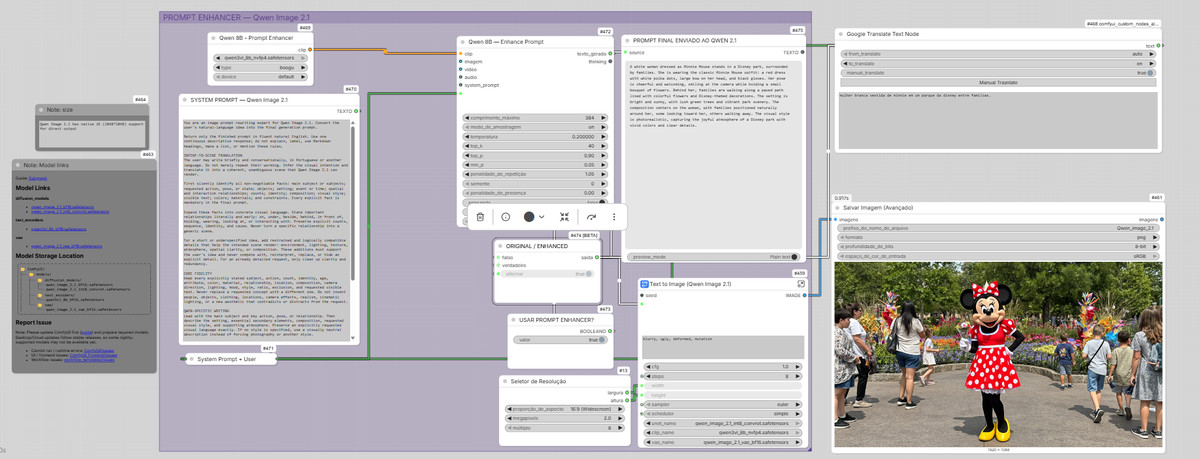Click the blue subgraph icon beside Text to Image title
The height and width of the screenshot is (459, 1200).
(645, 284)
